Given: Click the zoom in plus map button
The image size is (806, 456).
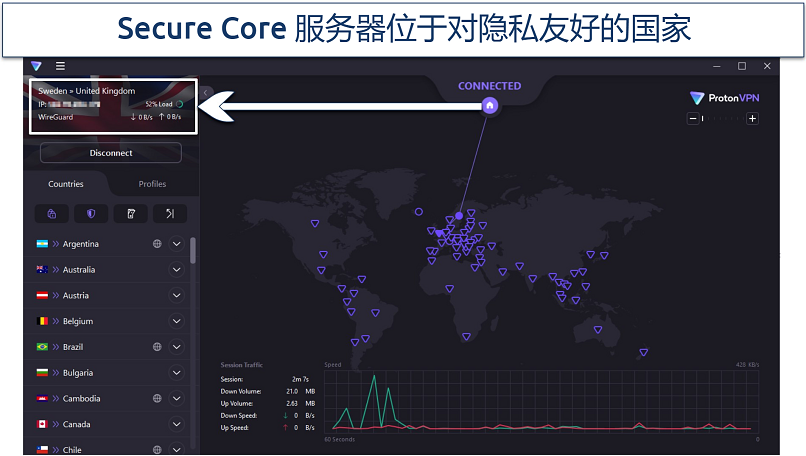Looking at the screenshot, I should [752, 119].
